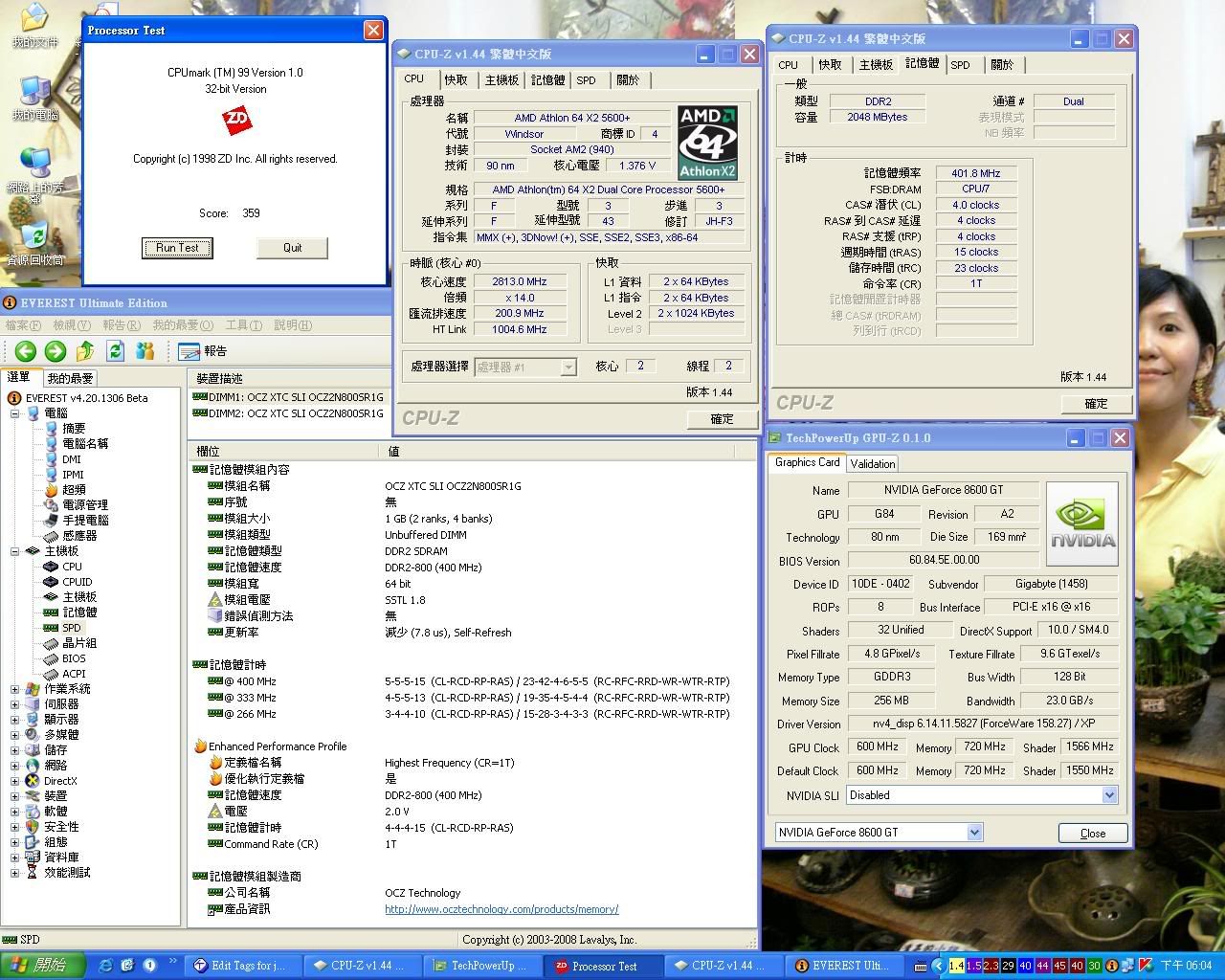Expand the DirectX tree node
Image resolution: width=1225 pixels, height=980 pixels.
point(15,781)
